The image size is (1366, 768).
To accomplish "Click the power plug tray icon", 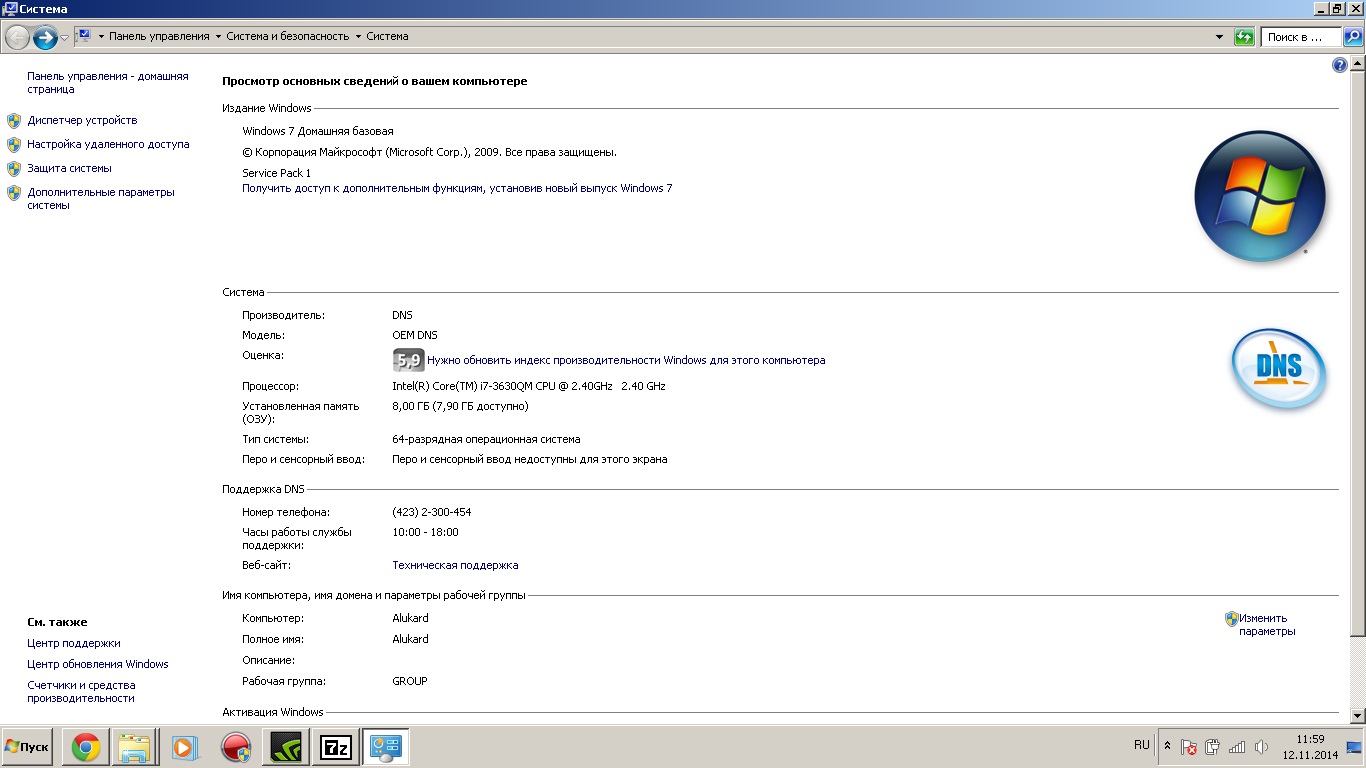I will point(1213,747).
